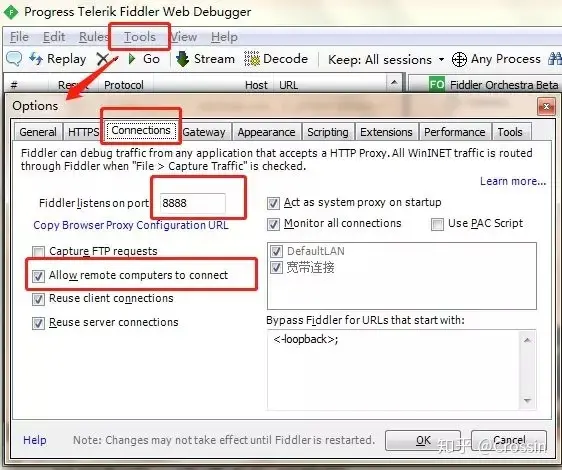
Task: Click the port field showing 8888
Action: [192, 203]
